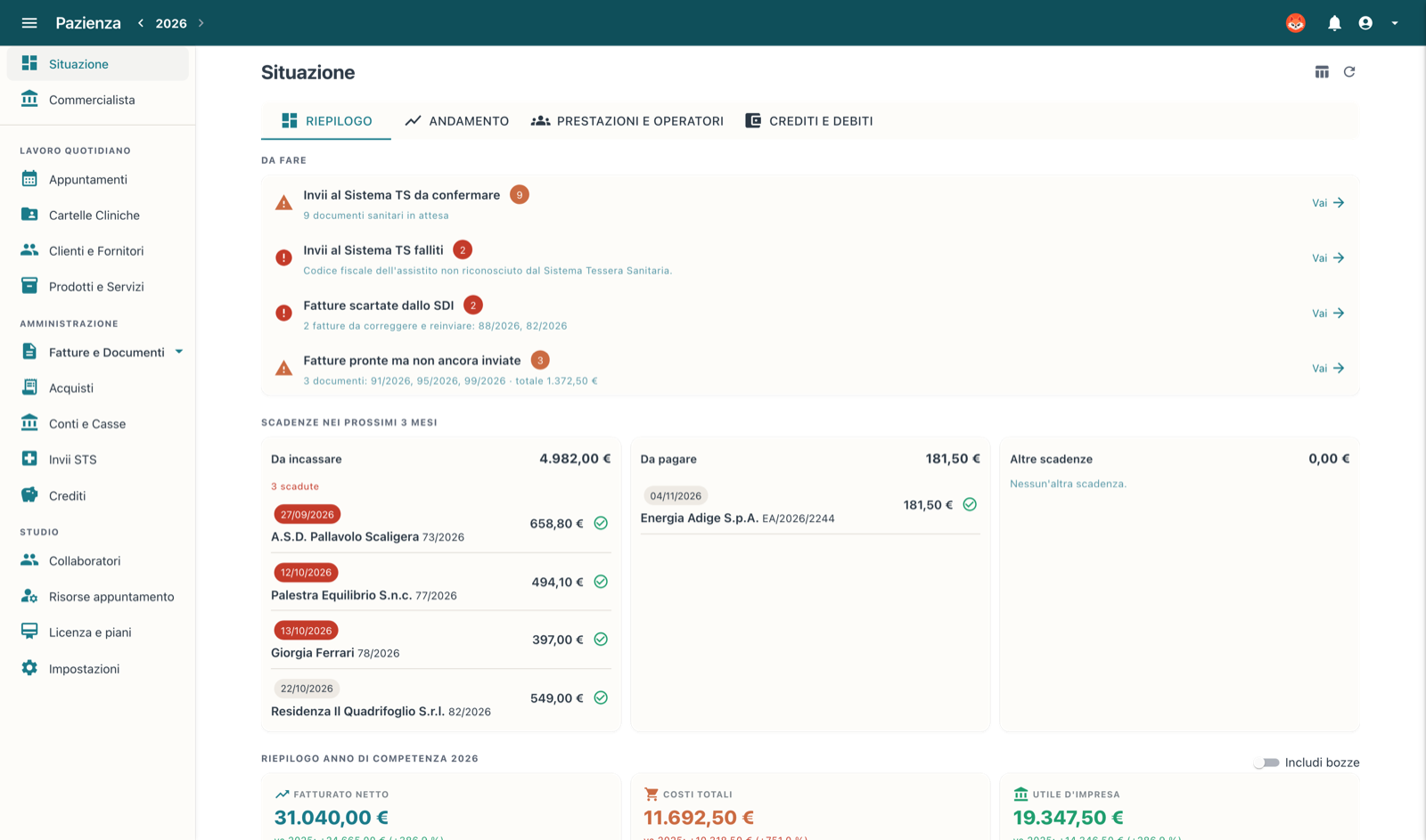Open Collaboratori in the sidebar
Image resolution: width=1426 pixels, height=840 pixels.
coord(98,561)
